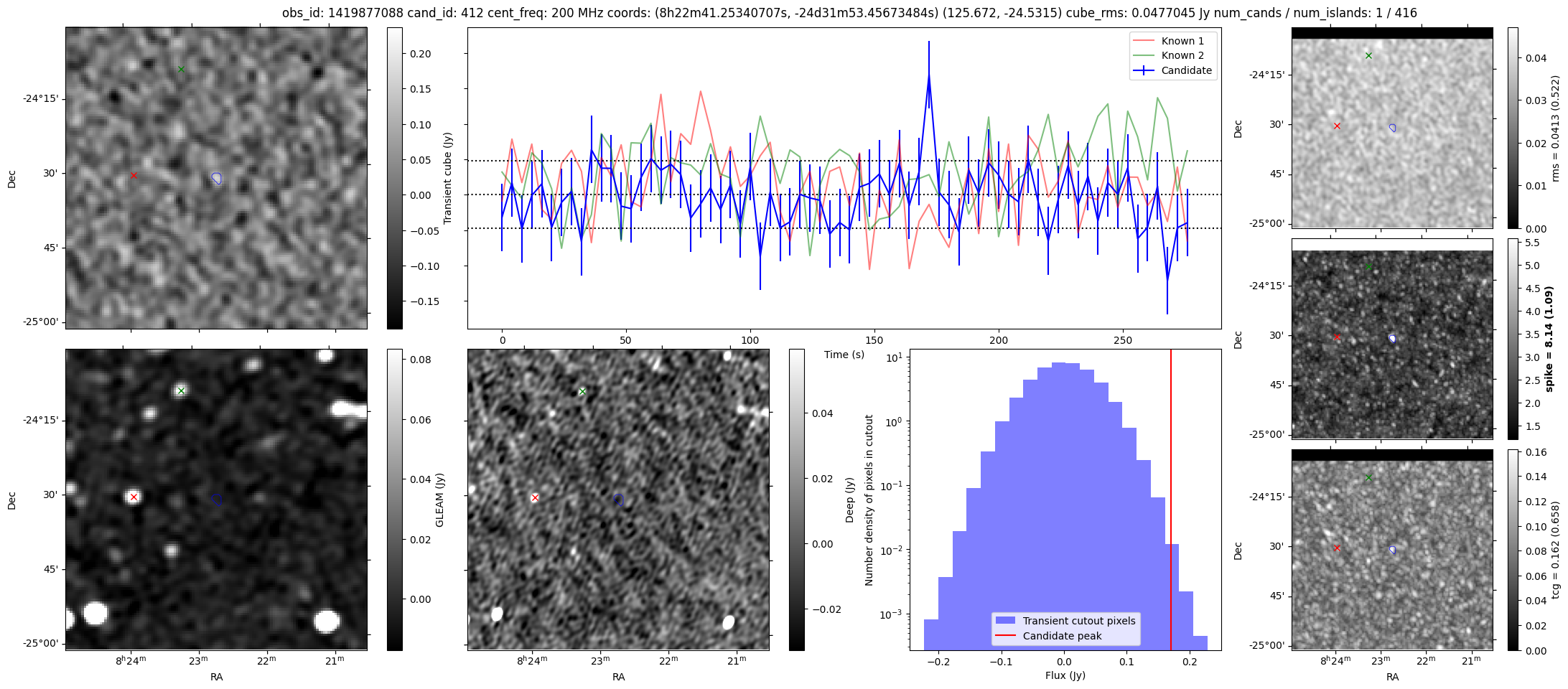Image resolution: width=1568 pixels, height=689 pixels.
Task: Click the transient cube colorbar beside the top-left image
Action: click(x=395, y=178)
